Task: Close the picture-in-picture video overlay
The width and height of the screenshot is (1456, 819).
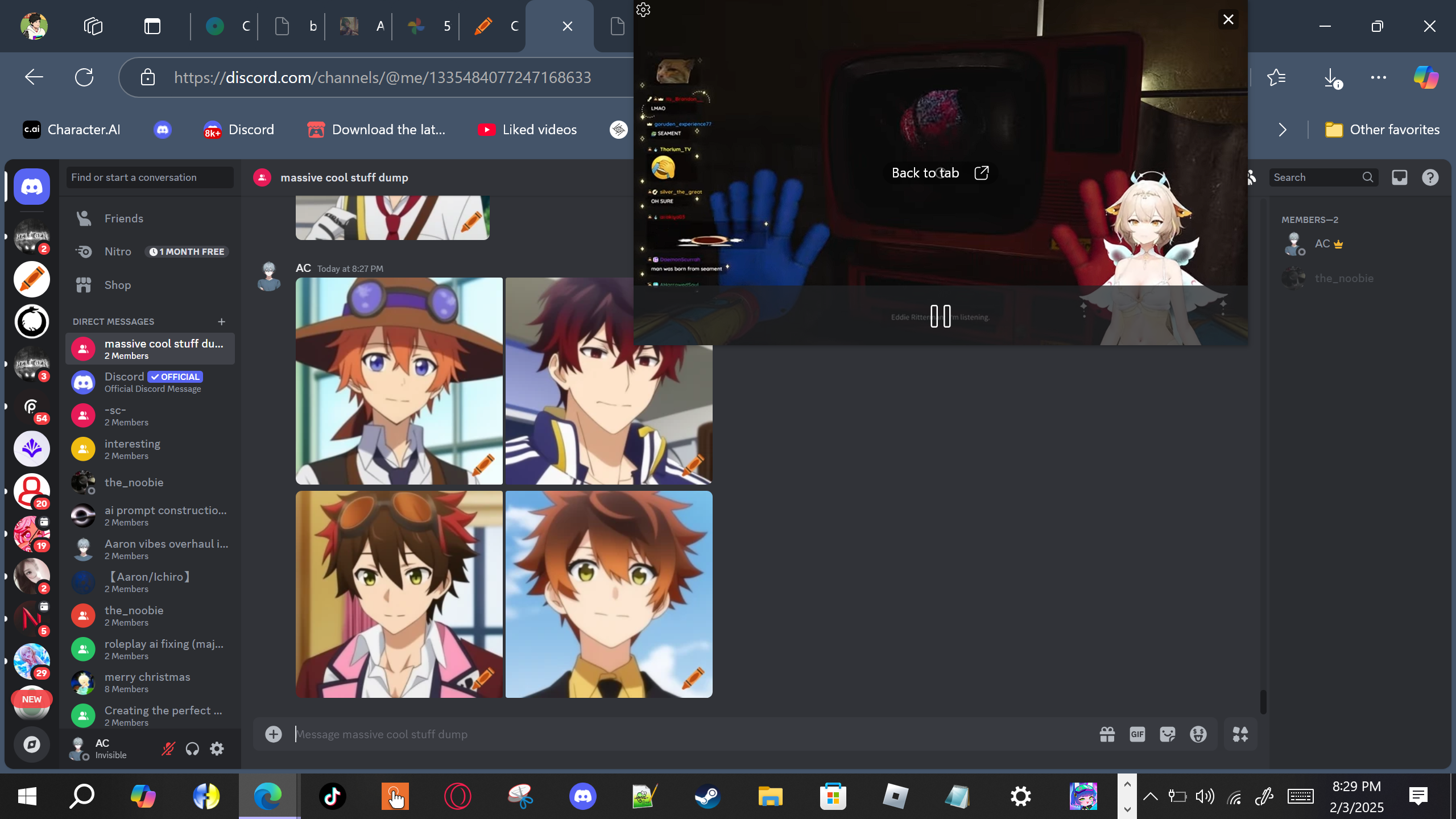Action: pos(1228,20)
